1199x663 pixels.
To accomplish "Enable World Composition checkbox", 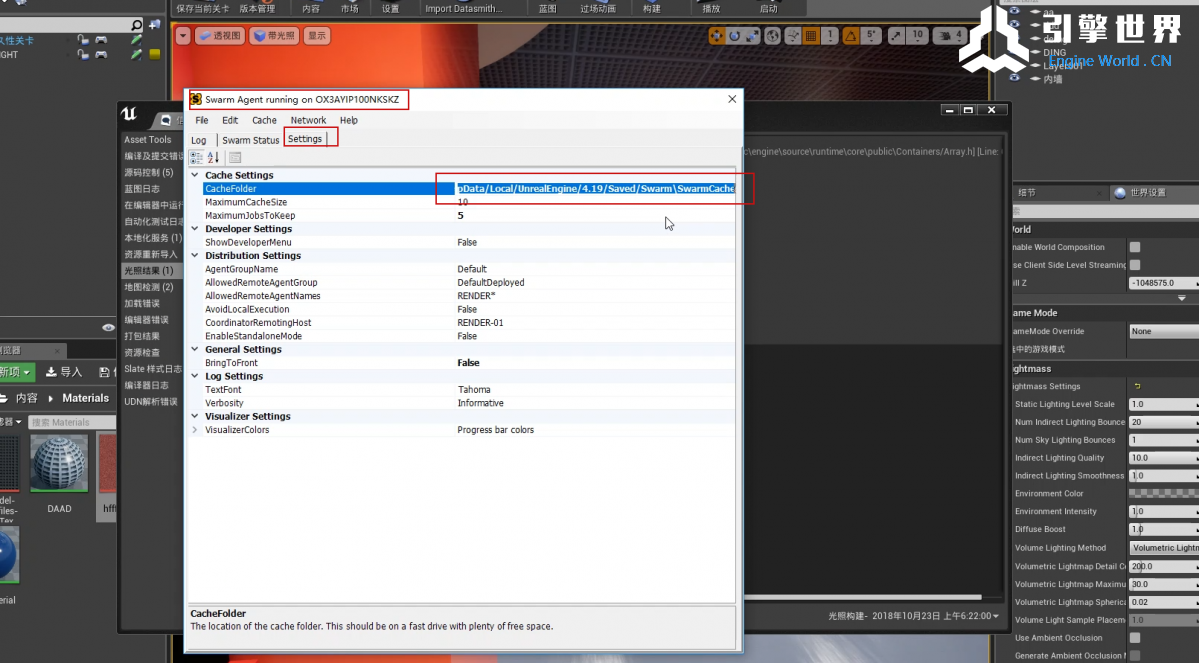I will click(x=1135, y=247).
